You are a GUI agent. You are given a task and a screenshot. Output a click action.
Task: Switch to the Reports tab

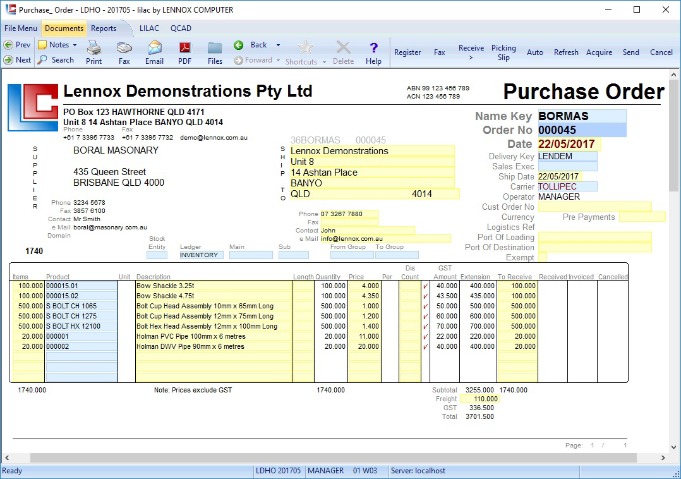(x=103, y=28)
